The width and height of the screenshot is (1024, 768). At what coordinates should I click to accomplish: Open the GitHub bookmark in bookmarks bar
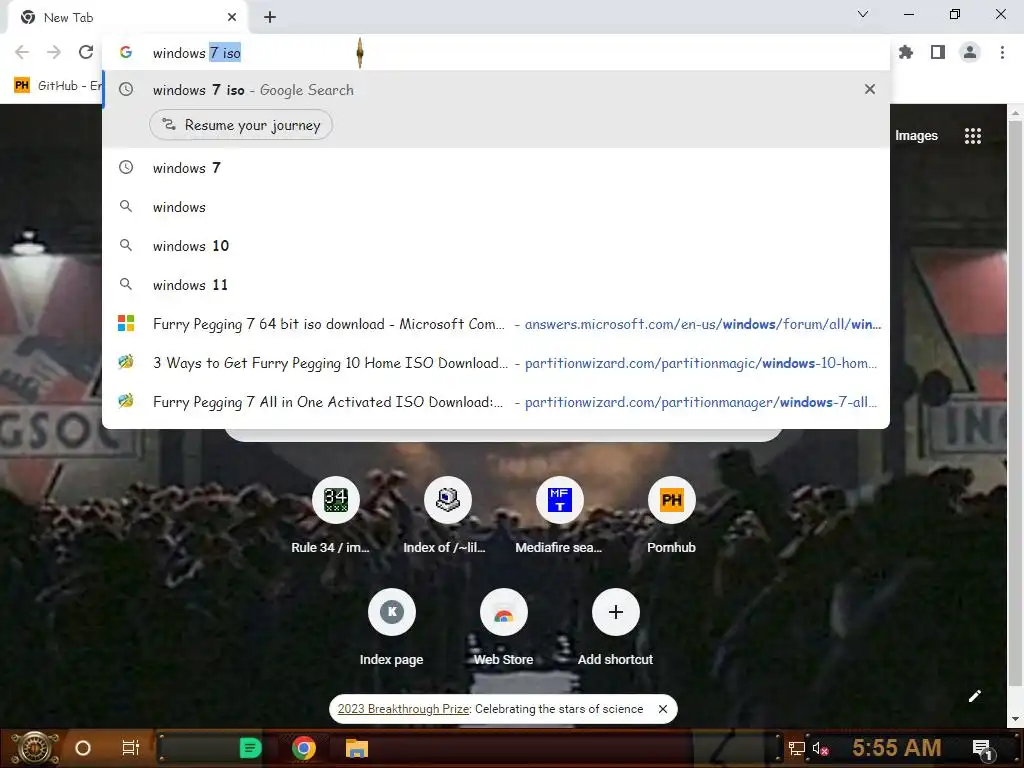click(57, 86)
